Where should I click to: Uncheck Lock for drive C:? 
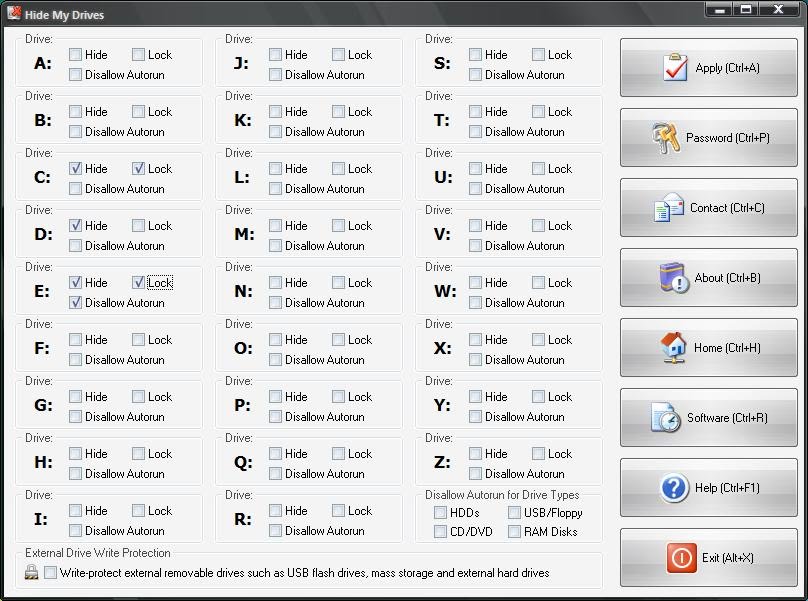coord(138,169)
